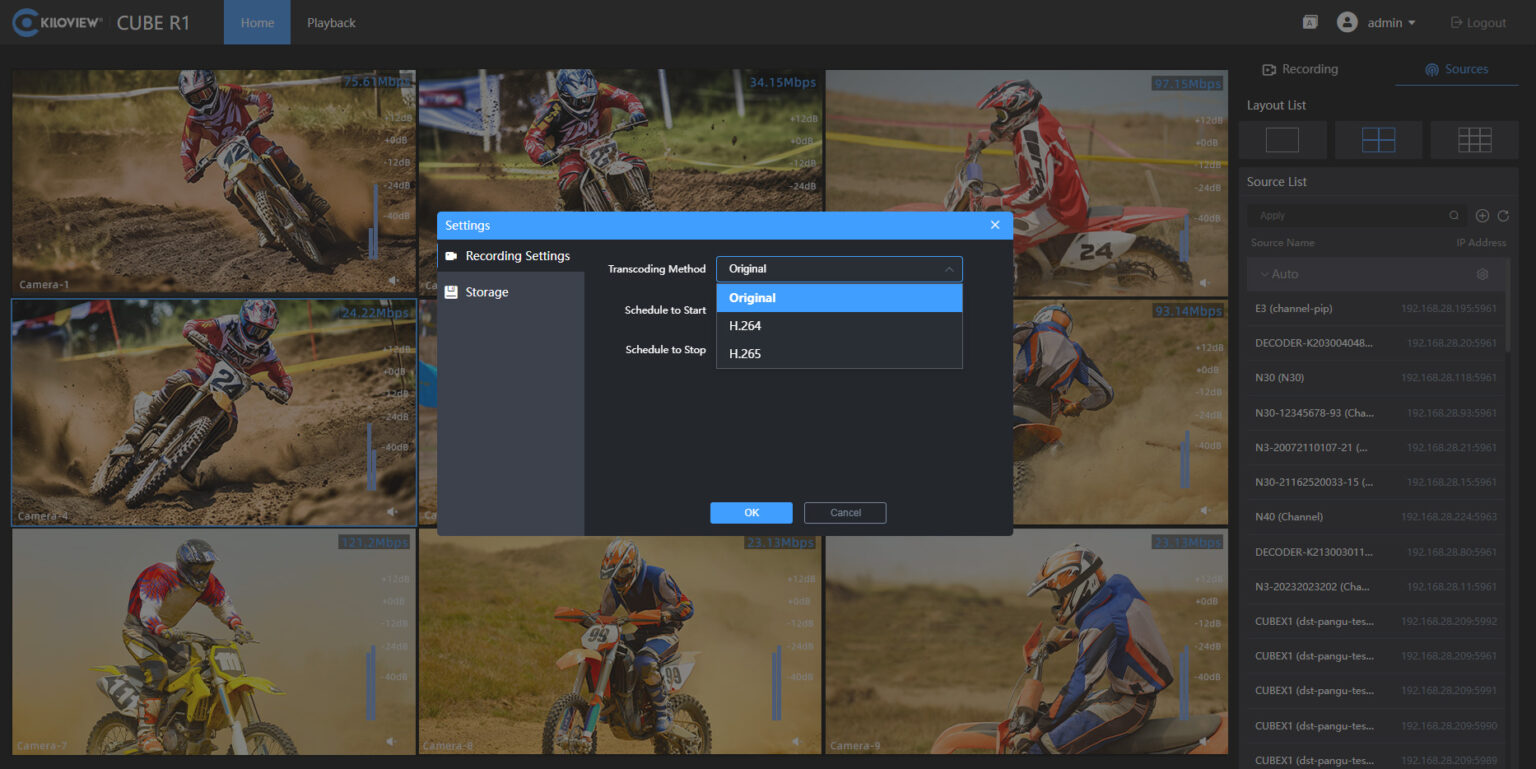Choose the nine-panel grid layout
This screenshot has height=769, width=1536.
pos(1474,140)
